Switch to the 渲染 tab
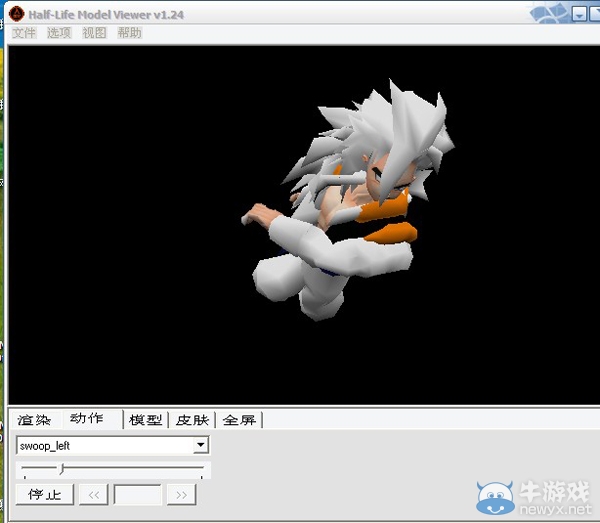The height and width of the screenshot is (523, 600). point(34,420)
